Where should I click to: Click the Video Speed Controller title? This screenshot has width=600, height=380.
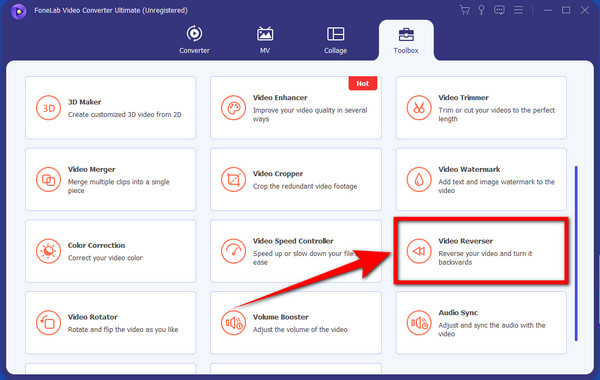click(293, 241)
